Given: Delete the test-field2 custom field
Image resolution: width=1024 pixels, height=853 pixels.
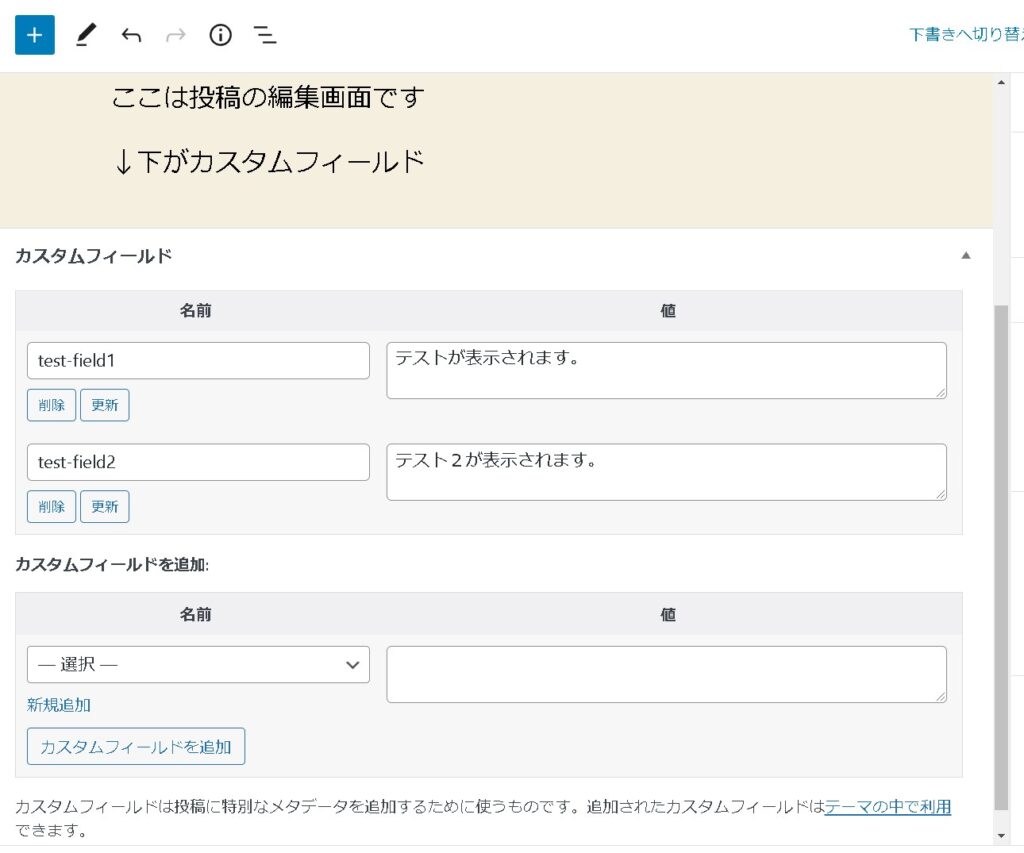Looking at the screenshot, I should (x=51, y=507).
